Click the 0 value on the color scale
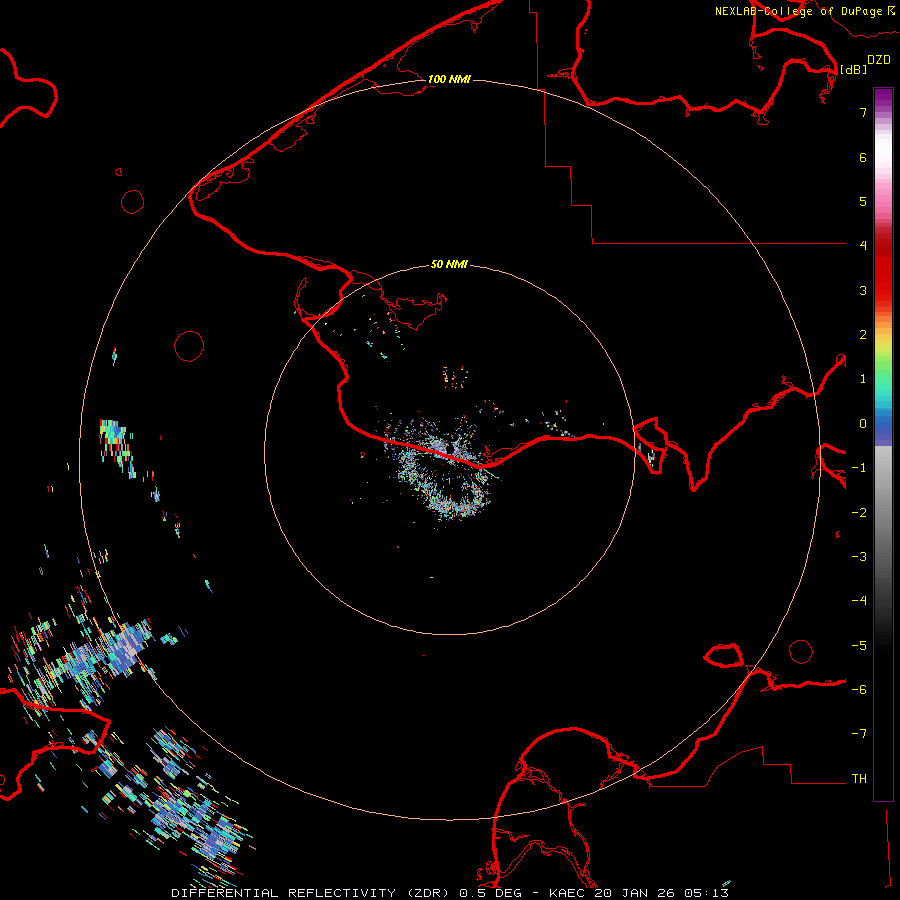Screen dimensions: 900x900 [863, 424]
